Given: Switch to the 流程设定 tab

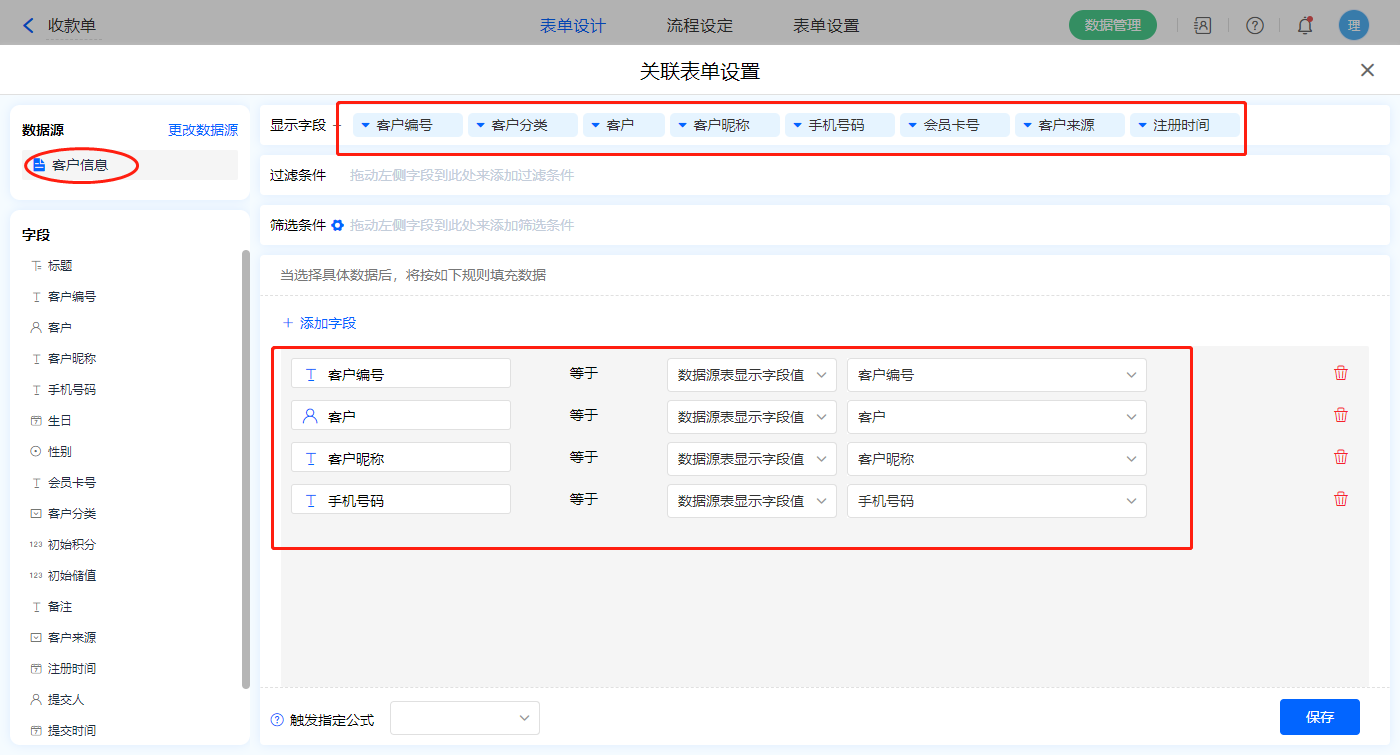Looking at the screenshot, I should coord(699,26).
